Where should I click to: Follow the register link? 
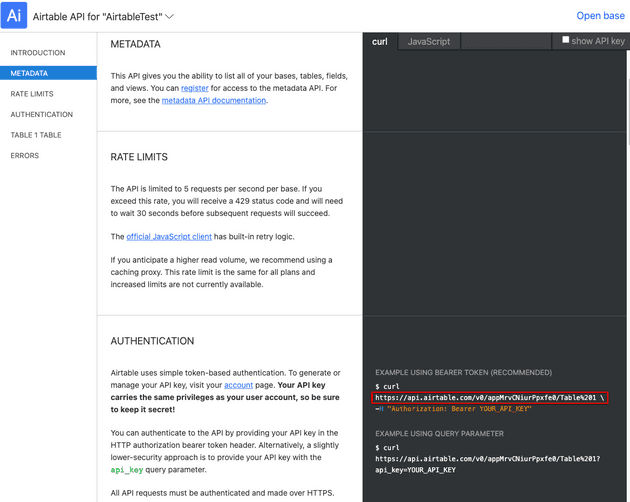tap(194, 88)
